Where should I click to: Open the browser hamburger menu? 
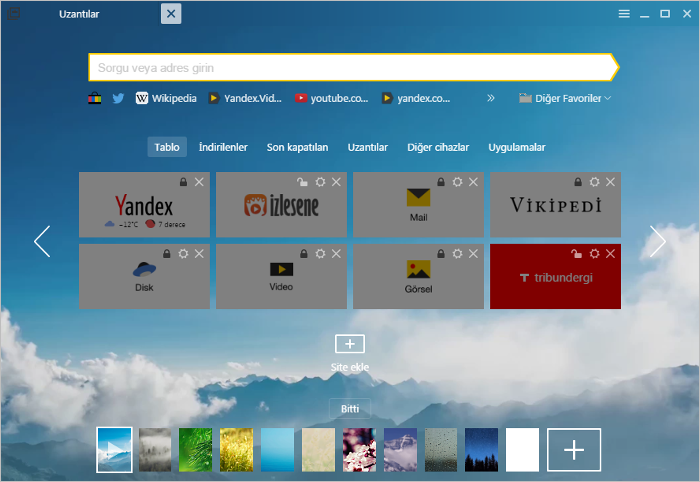click(x=624, y=14)
